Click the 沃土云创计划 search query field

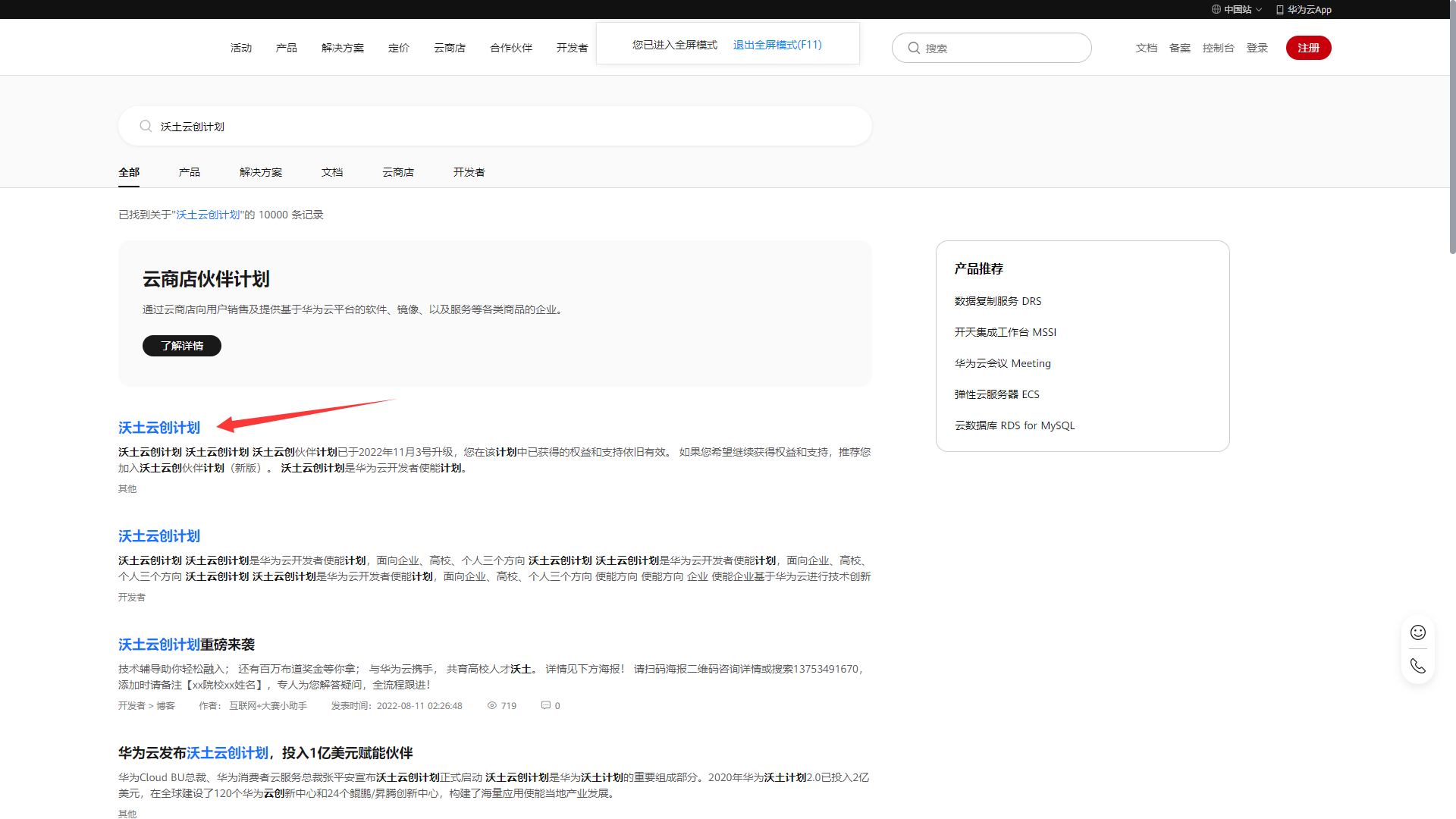tap(495, 126)
